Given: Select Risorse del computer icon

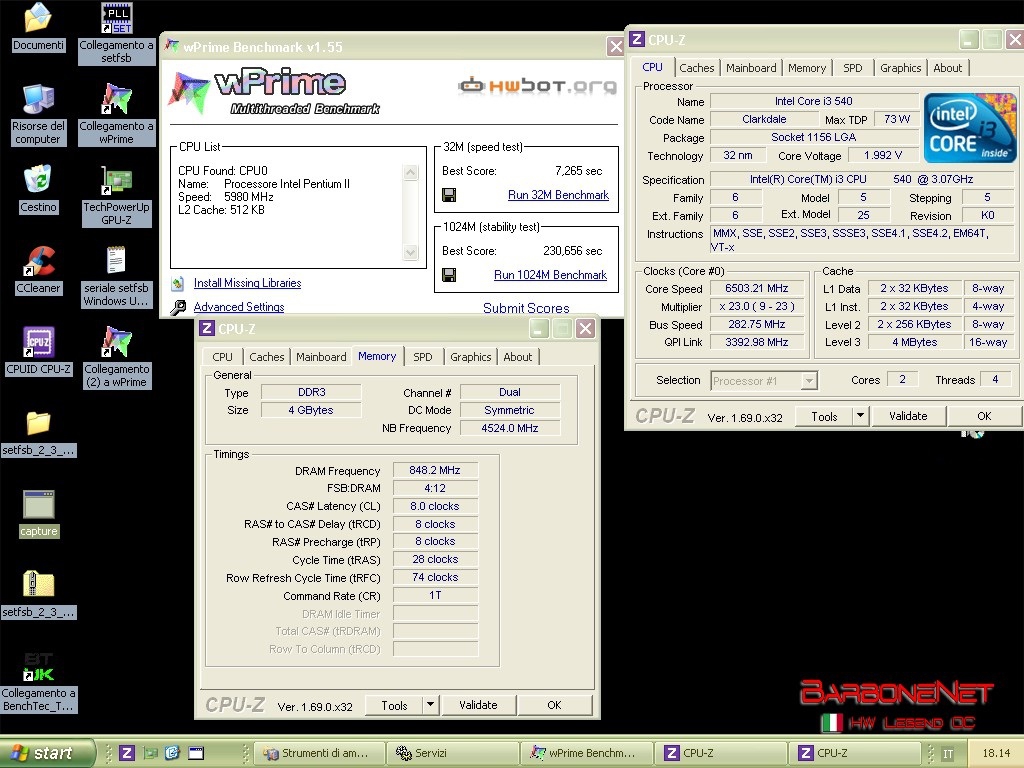Looking at the screenshot, I should 39,99.
